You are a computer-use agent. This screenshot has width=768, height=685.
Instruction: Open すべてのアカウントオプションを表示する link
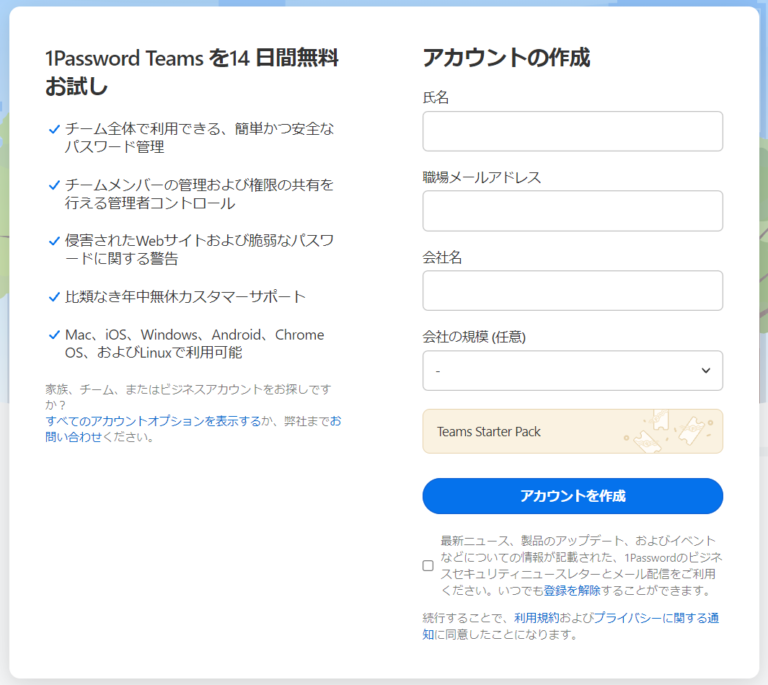pos(153,421)
